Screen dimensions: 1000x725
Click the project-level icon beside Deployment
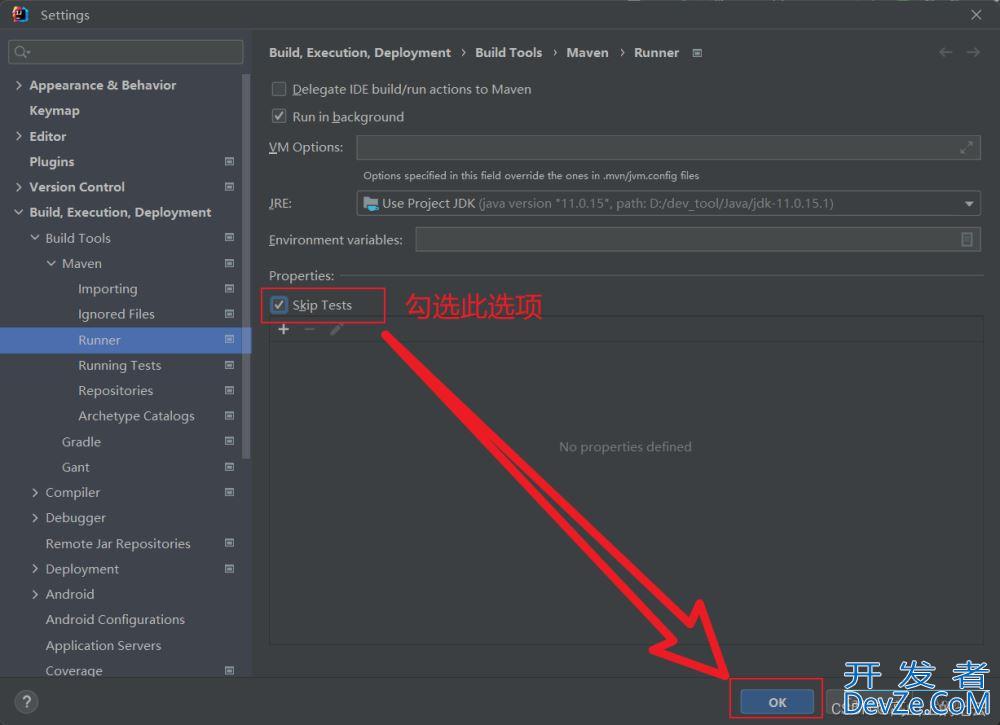pos(230,569)
